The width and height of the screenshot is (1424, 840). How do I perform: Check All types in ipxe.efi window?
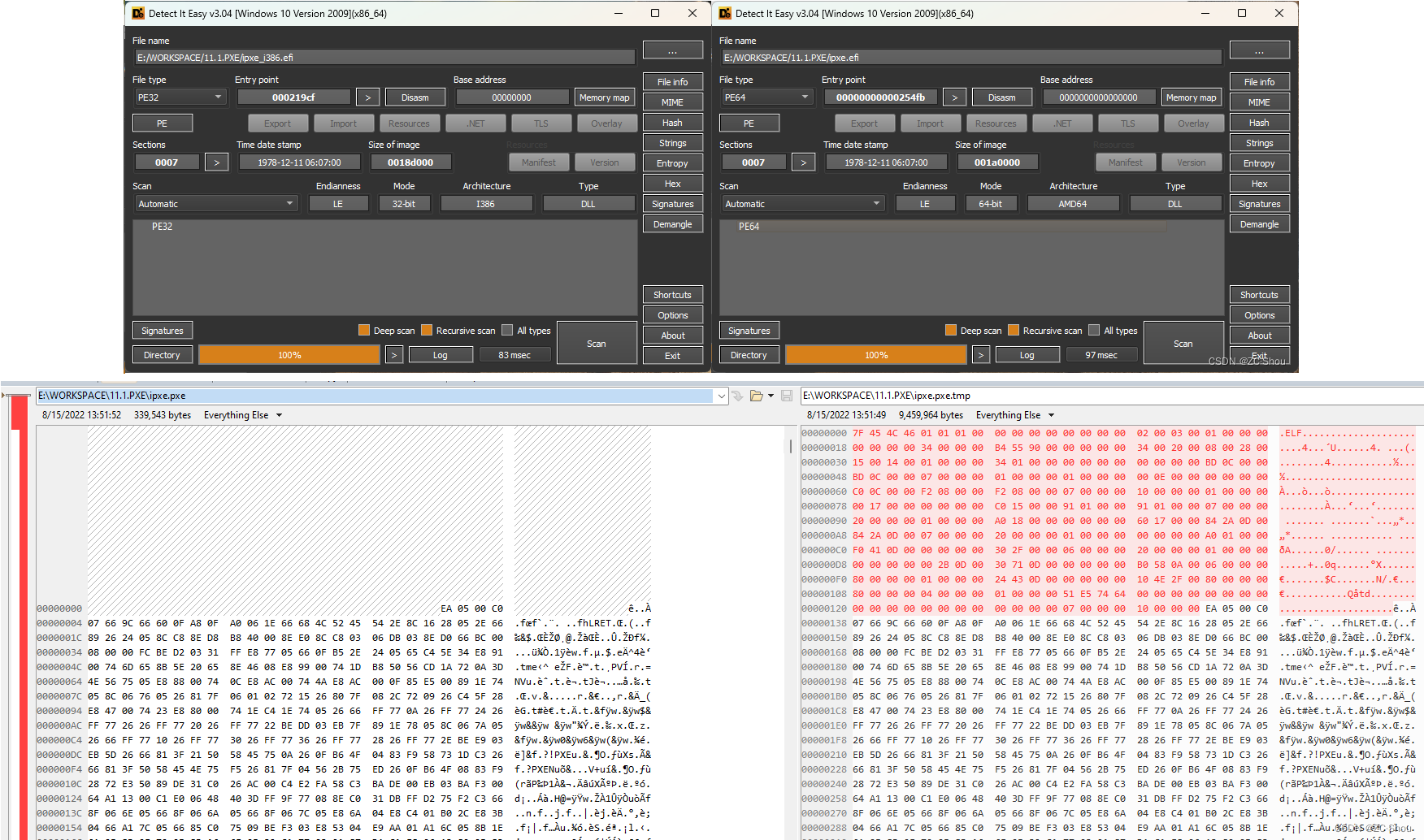1094,331
